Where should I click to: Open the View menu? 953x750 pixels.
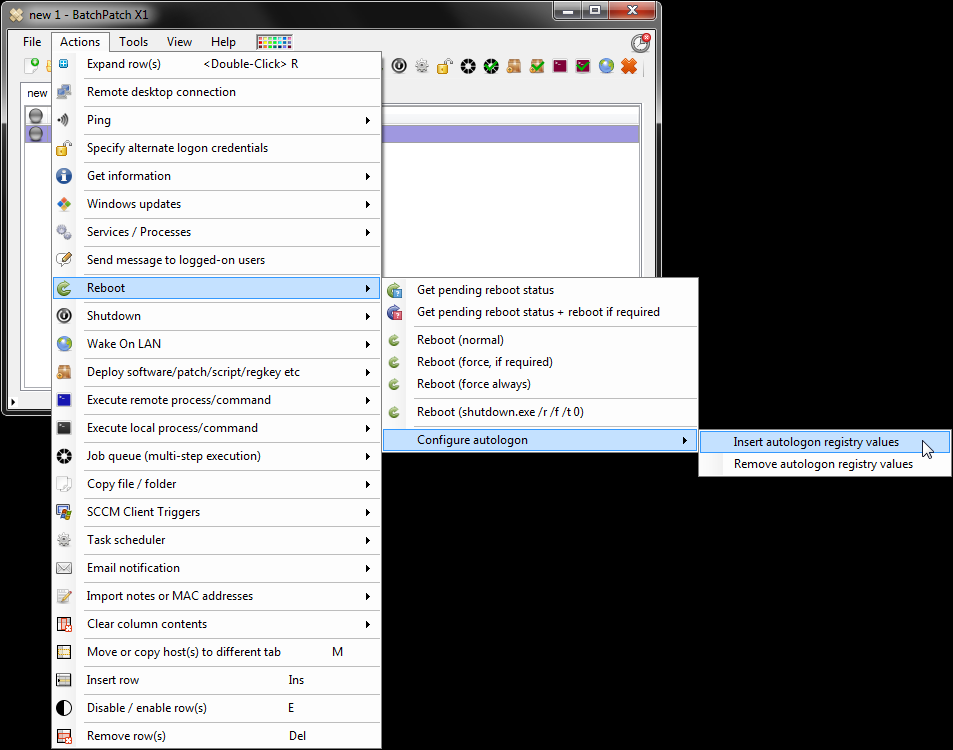(179, 41)
